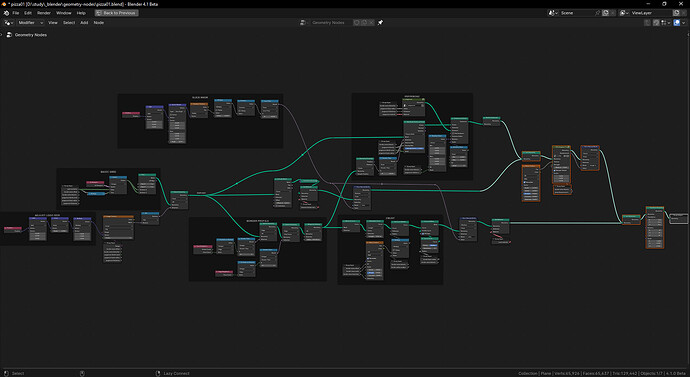Pin the scene with the Scene pin icon

tap(598, 13)
